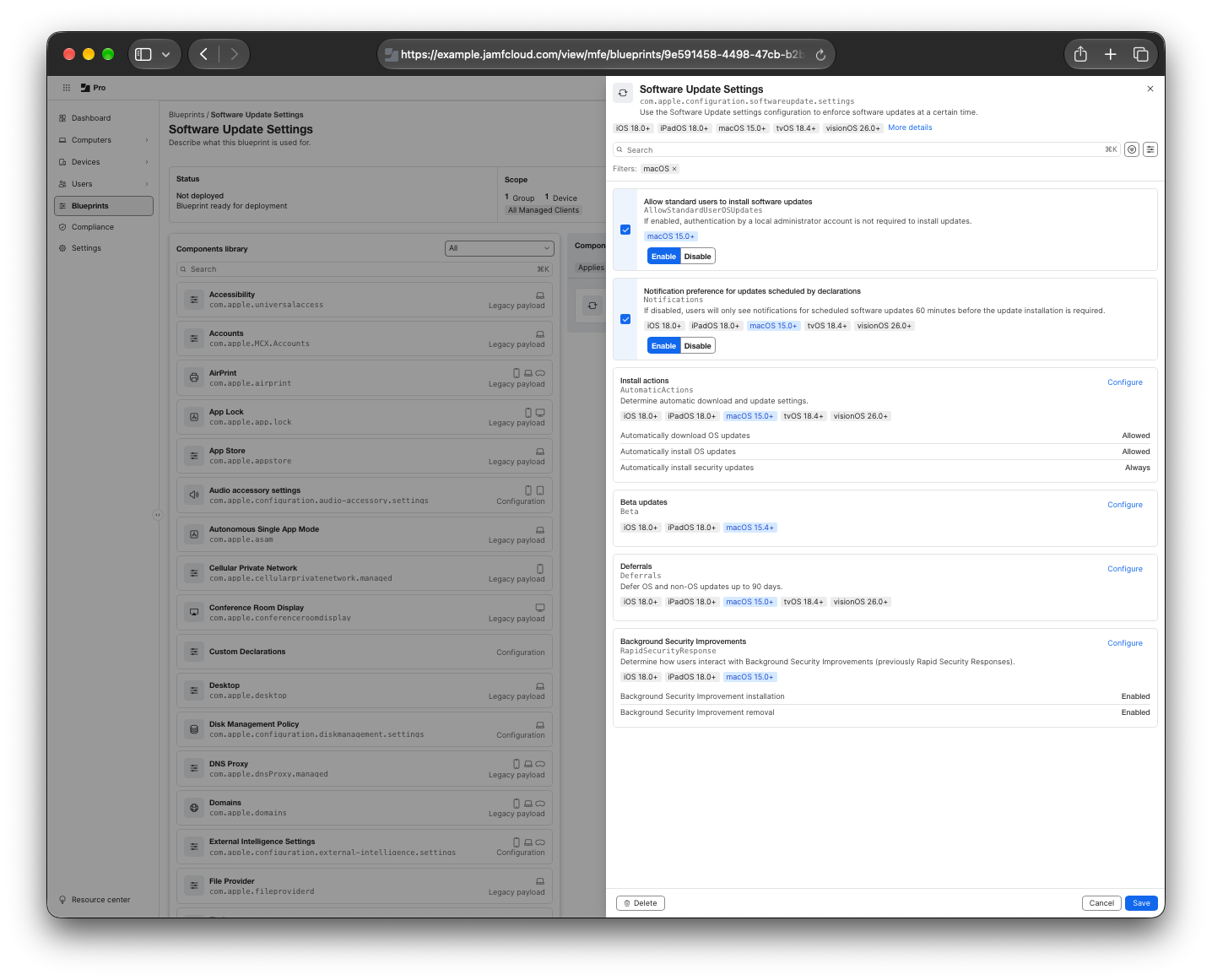Click the URL address field
The image size is (1212, 980).
pyautogui.click(x=605, y=54)
